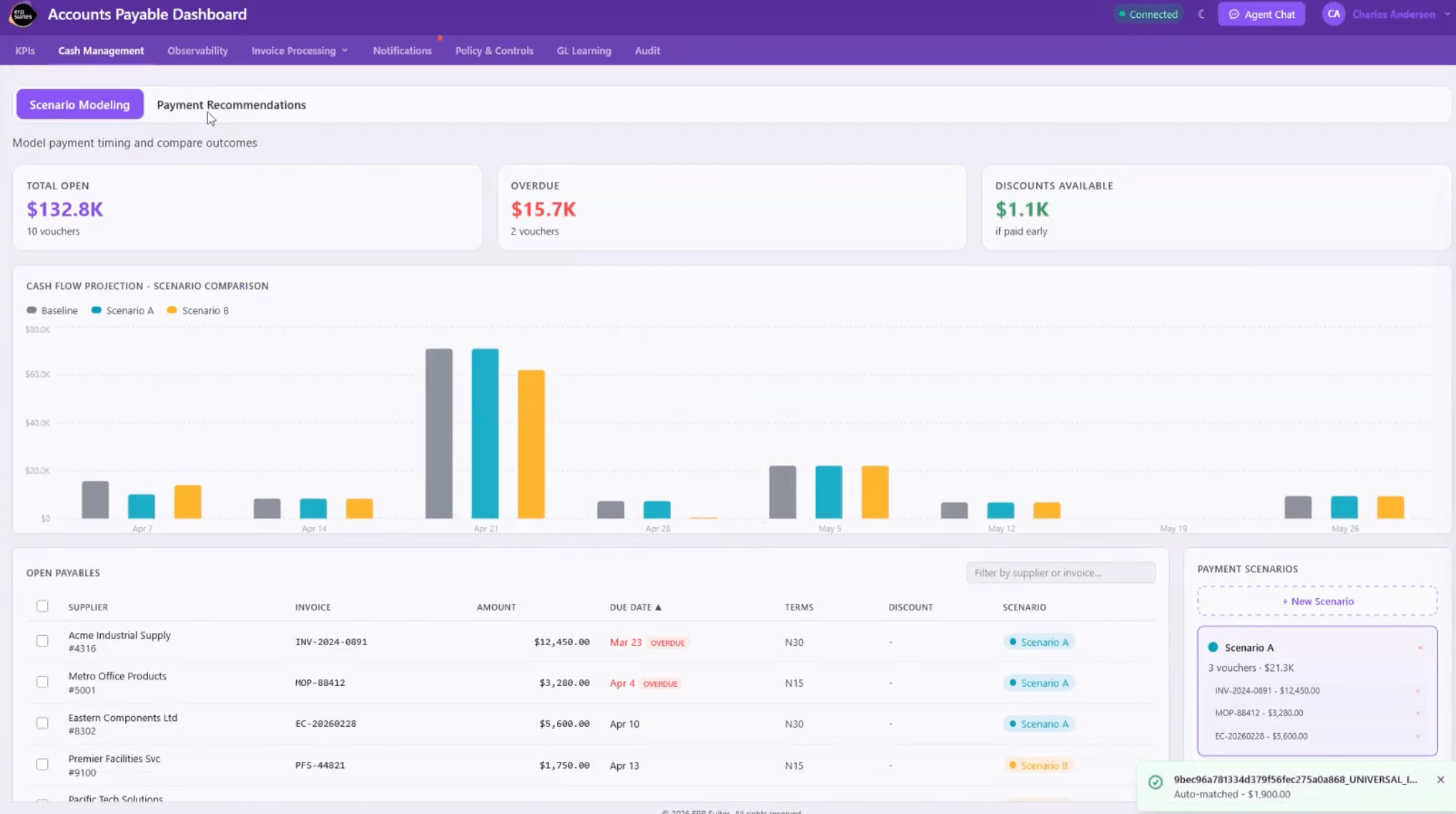Click the ERP Suites logo icon

pyautogui.click(x=22, y=14)
